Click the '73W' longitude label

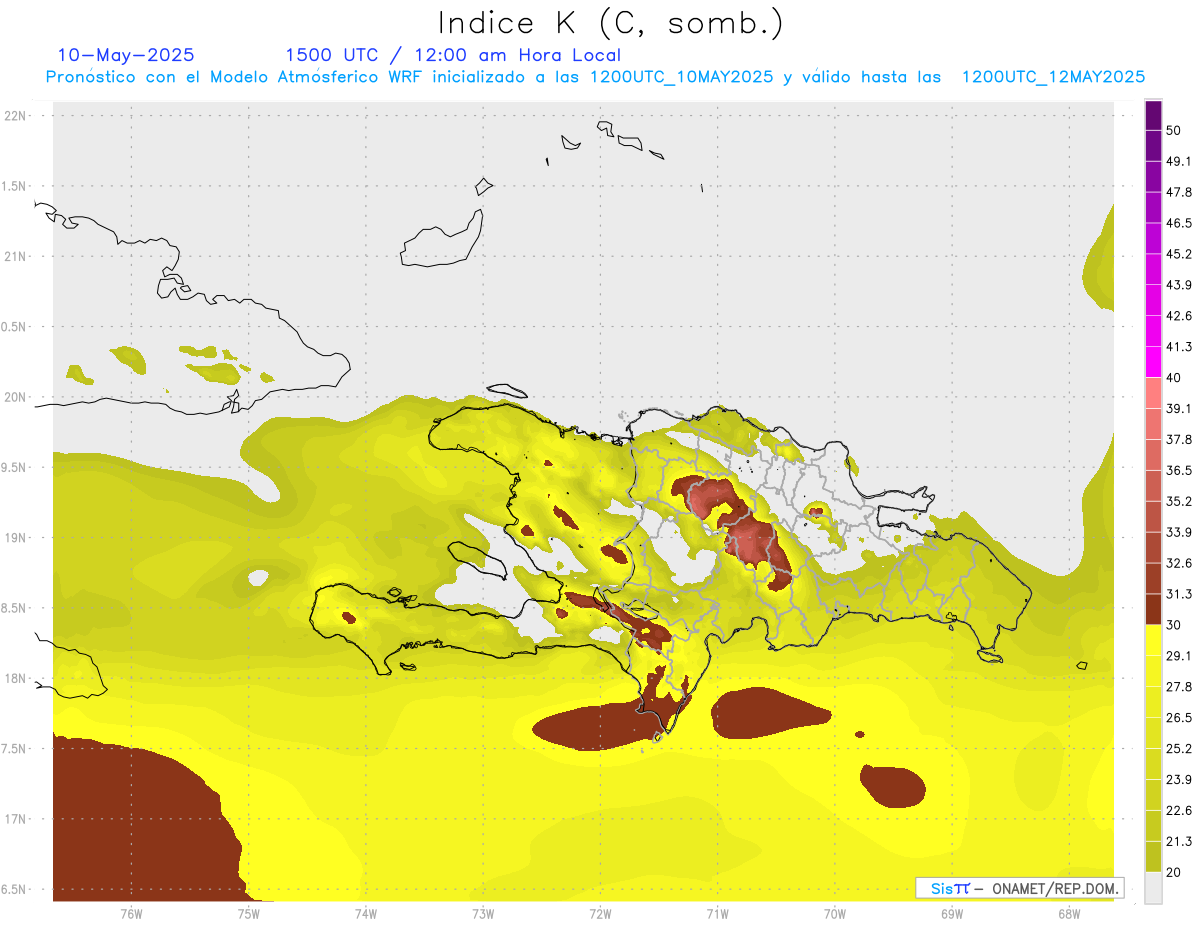tap(483, 913)
